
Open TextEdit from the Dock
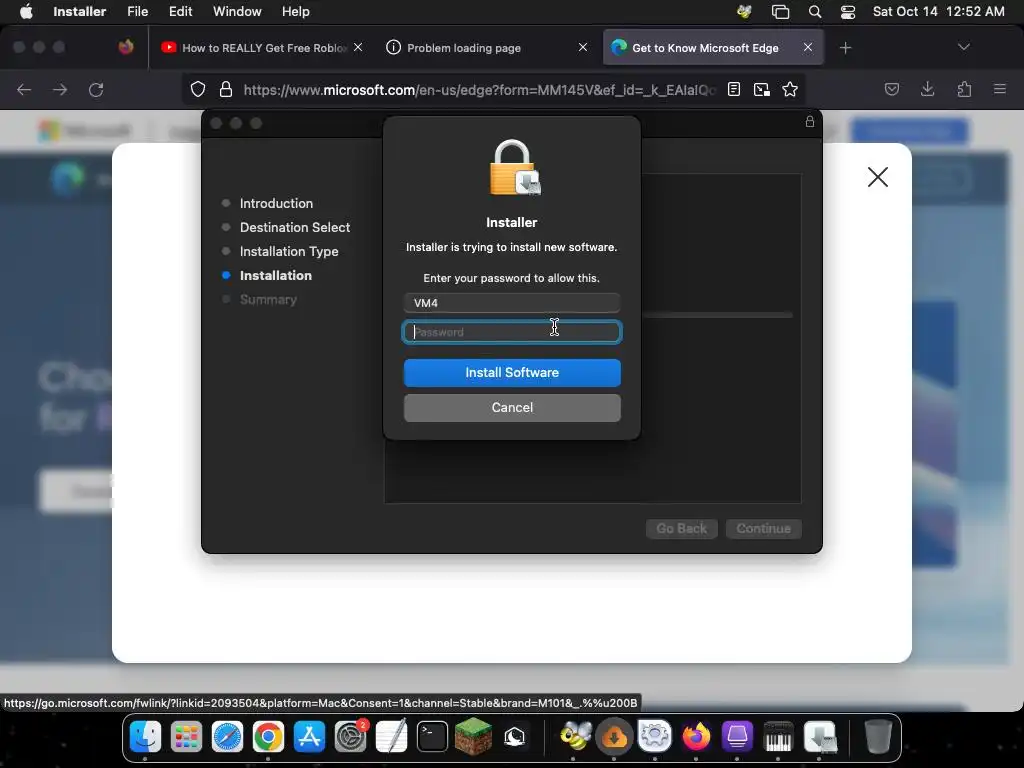click(392, 737)
